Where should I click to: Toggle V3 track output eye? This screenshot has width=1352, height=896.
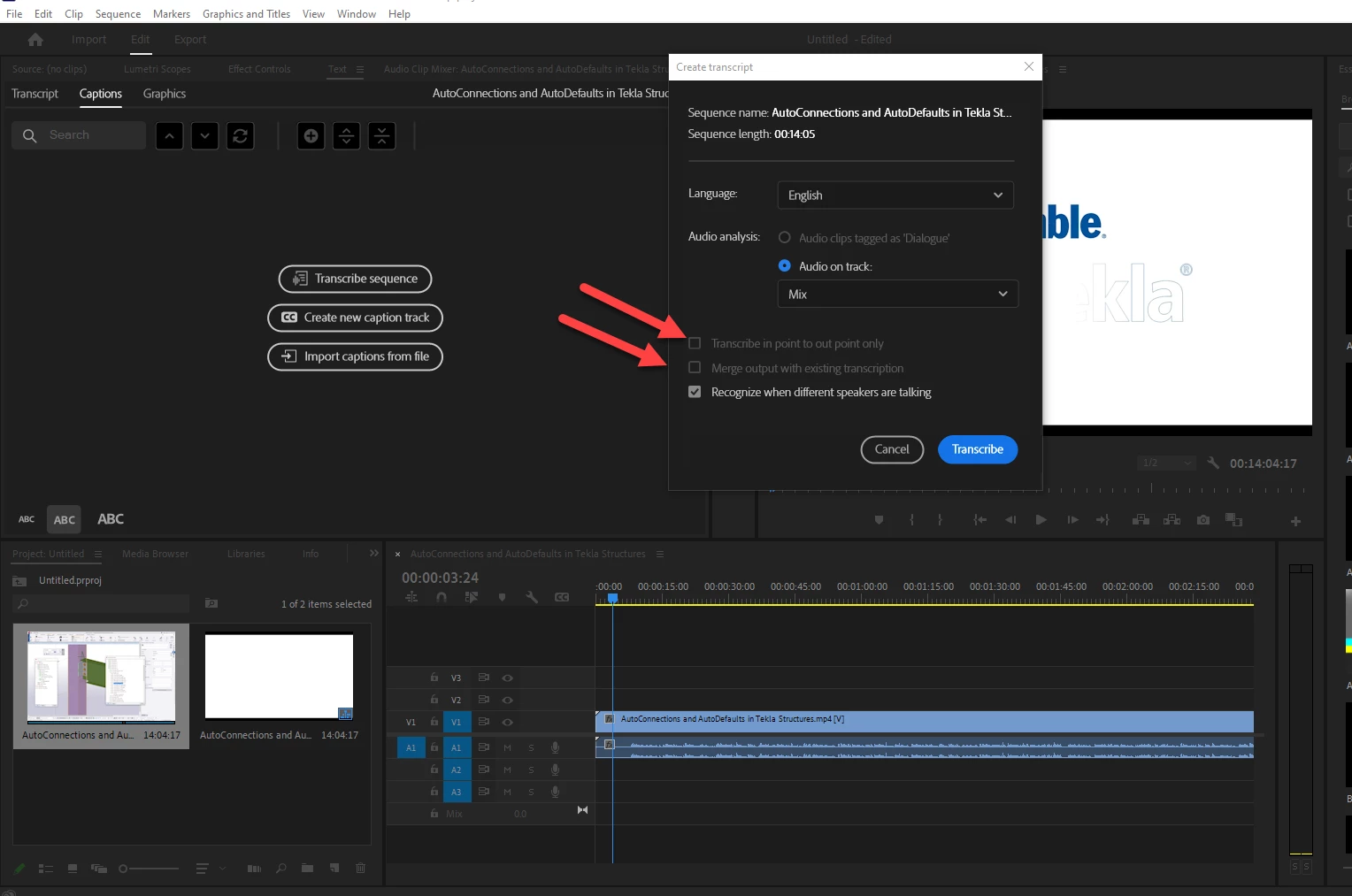coord(508,678)
